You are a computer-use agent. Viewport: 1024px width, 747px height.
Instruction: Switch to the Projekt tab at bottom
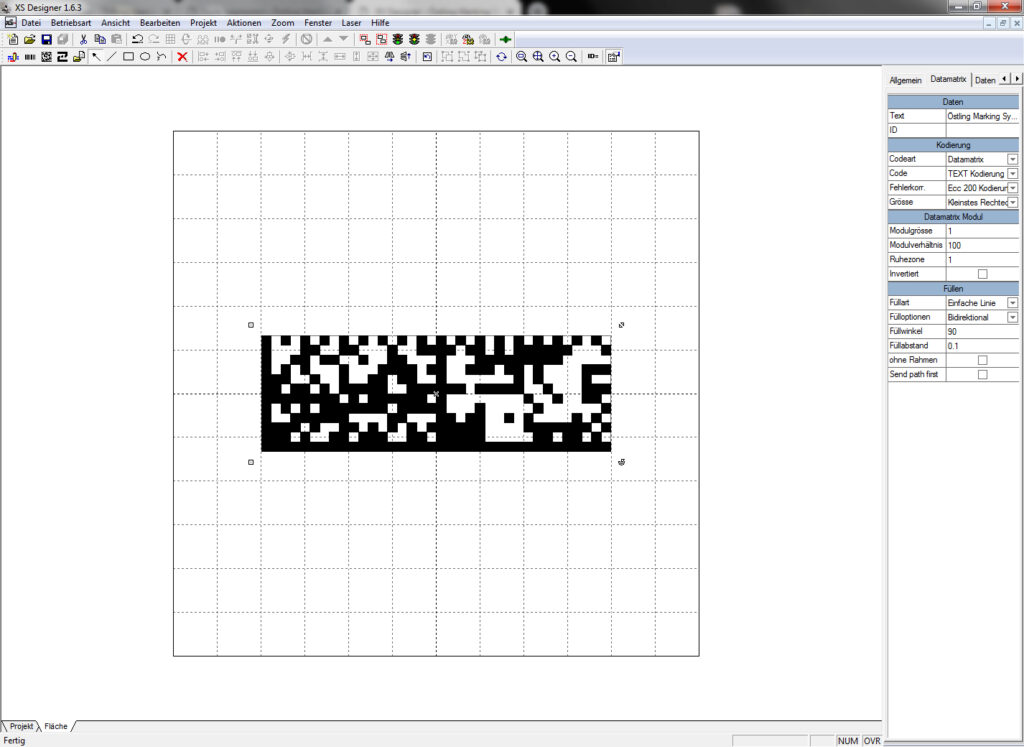(x=21, y=726)
